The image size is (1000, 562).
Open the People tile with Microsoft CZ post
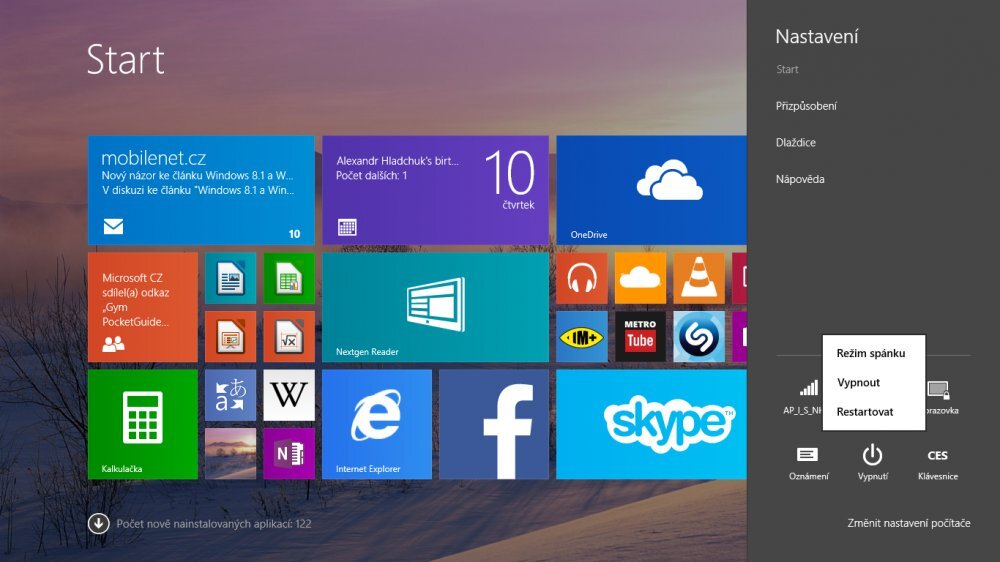coord(142,307)
